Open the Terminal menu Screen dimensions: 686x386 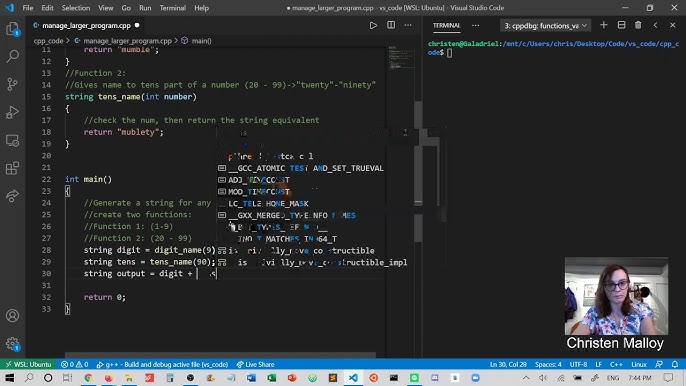(x=172, y=8)
